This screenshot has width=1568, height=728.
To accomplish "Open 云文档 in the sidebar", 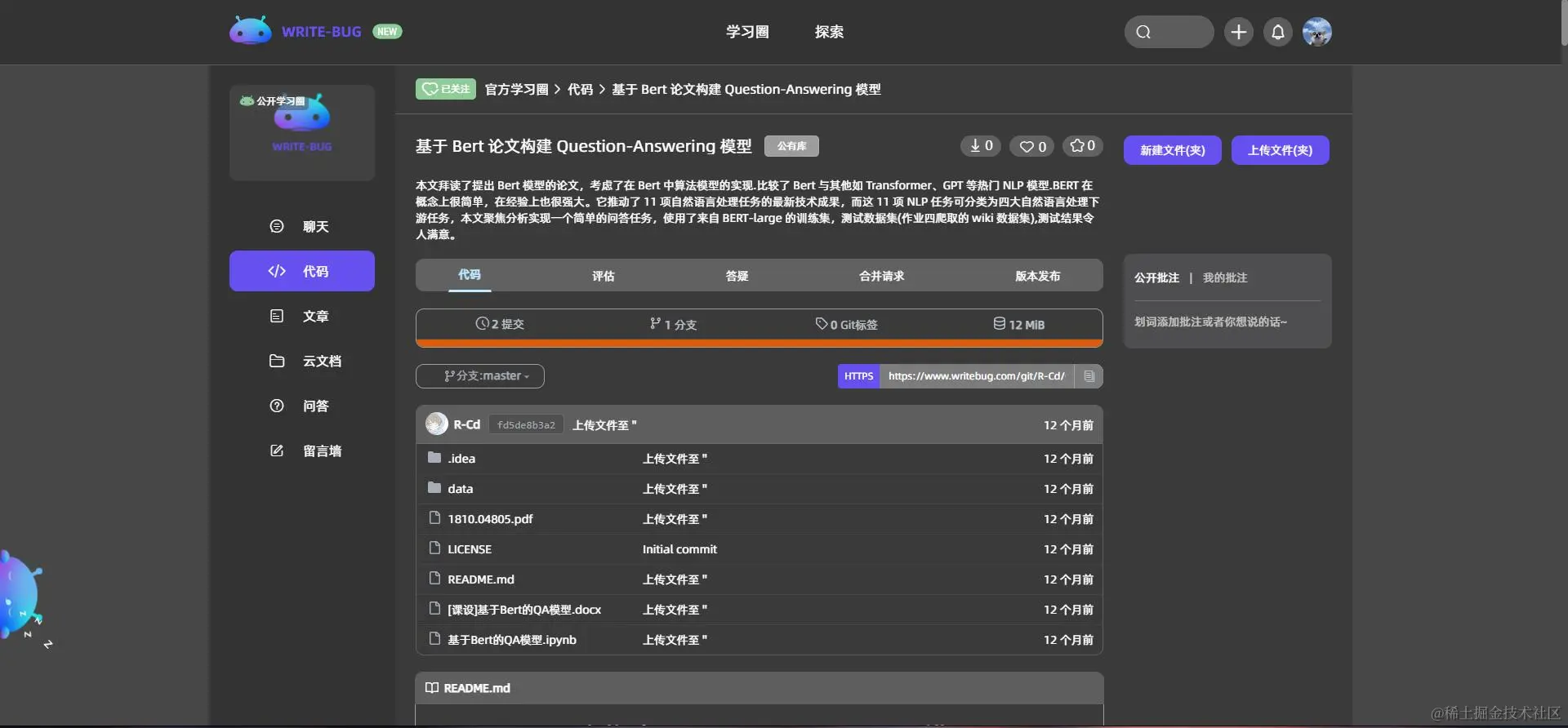I will [x=302, y=361].
